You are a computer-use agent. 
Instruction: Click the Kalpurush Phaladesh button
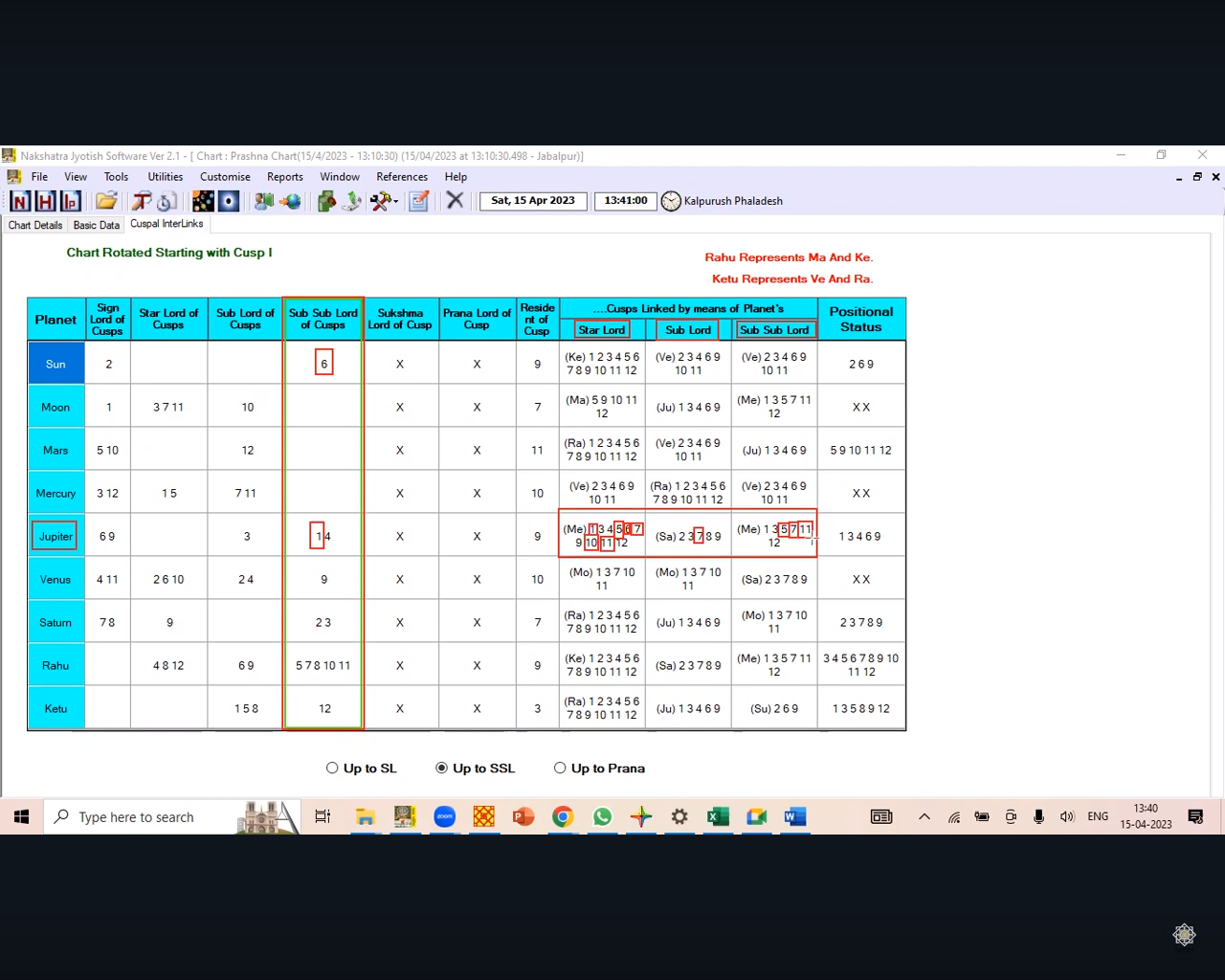(733, 201)
